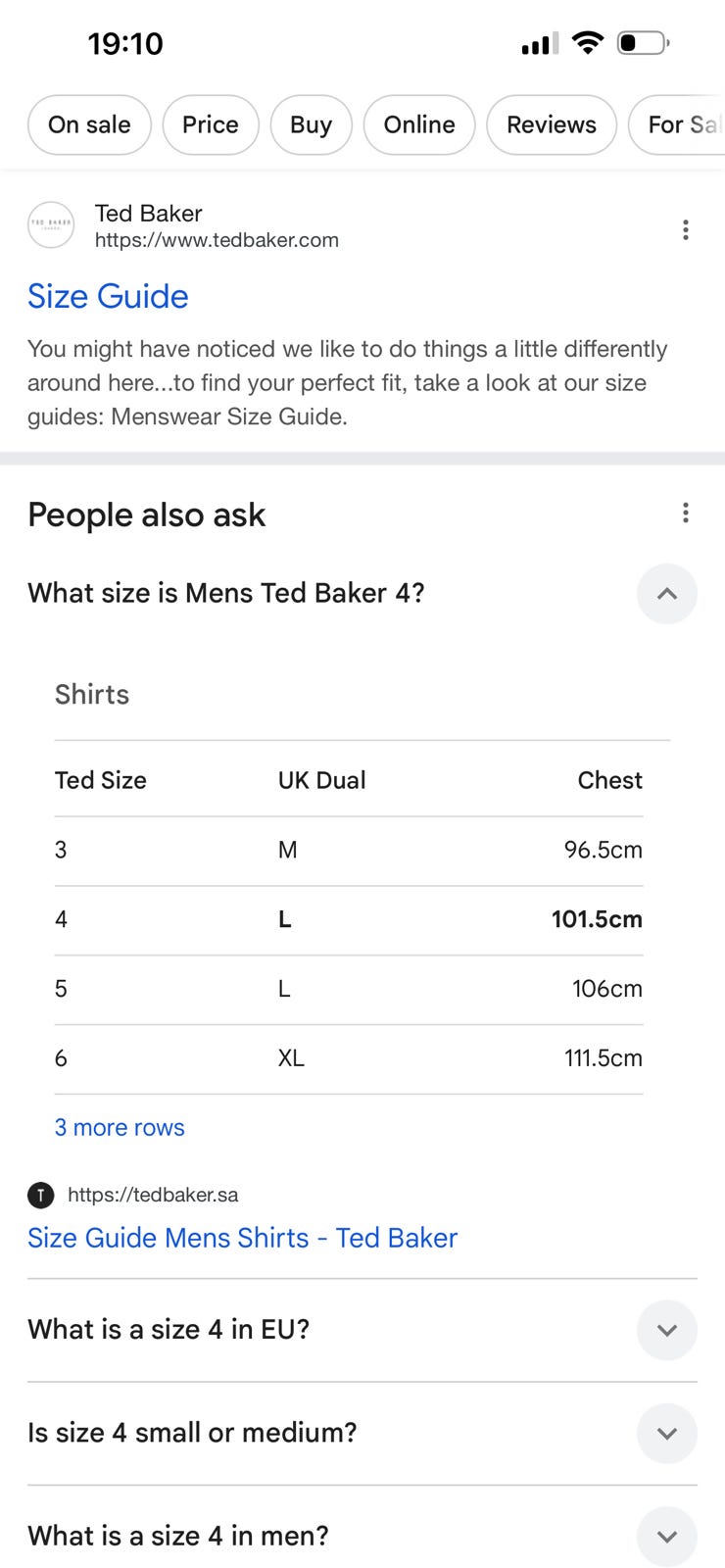Tap the tedbaker.sa favicon icon

pos(40,1195)
